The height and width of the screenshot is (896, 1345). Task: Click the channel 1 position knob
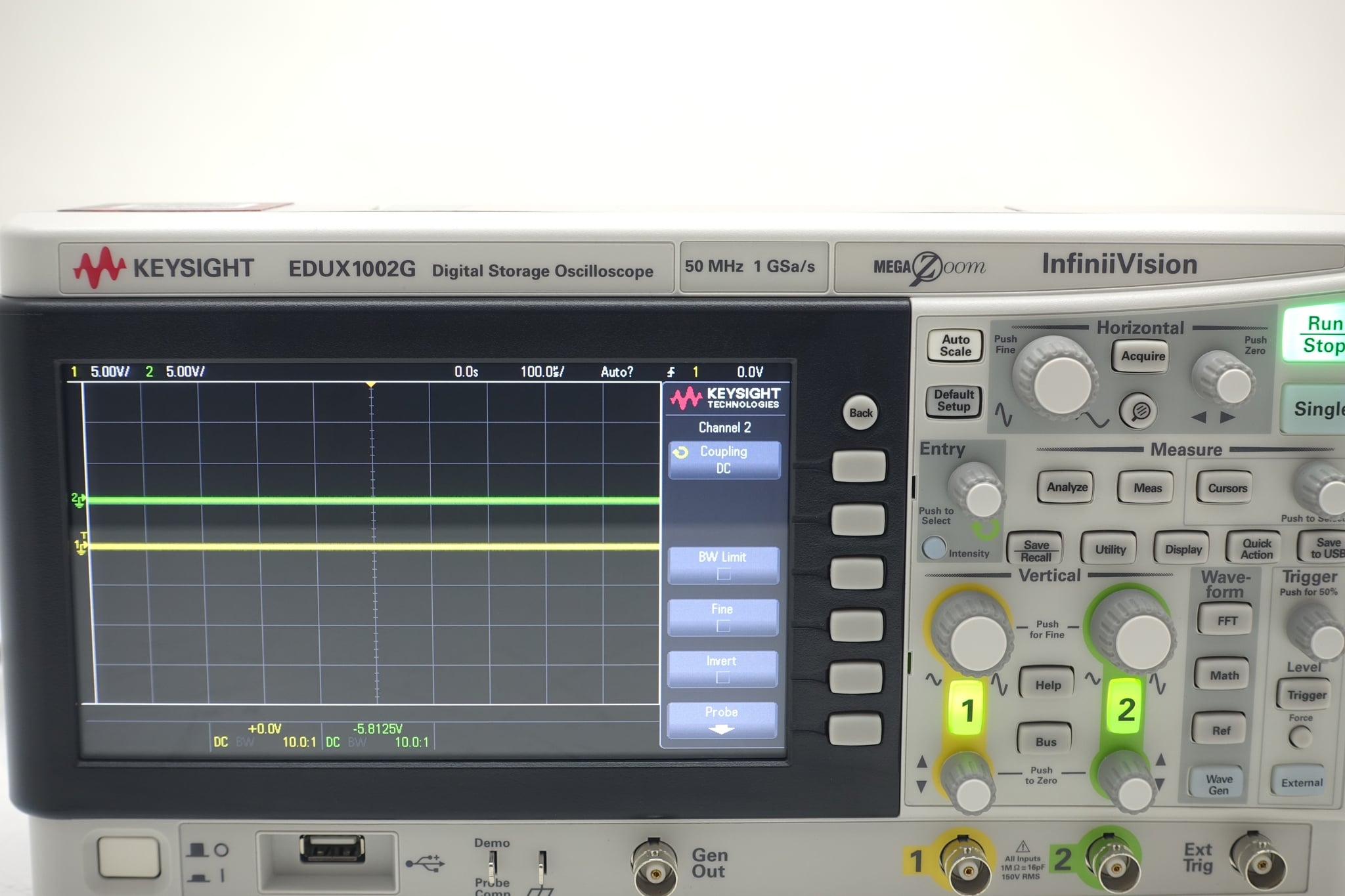point(968,784)
